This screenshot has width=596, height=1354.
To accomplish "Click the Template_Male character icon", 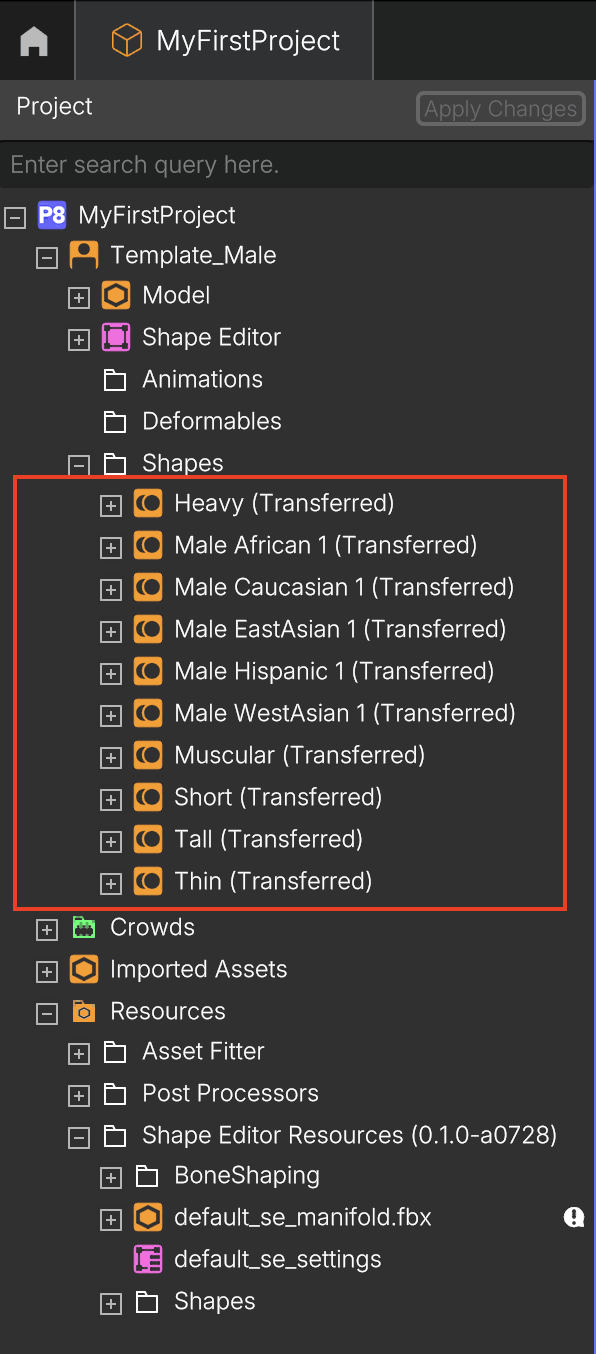I will (x=84, y=255).
